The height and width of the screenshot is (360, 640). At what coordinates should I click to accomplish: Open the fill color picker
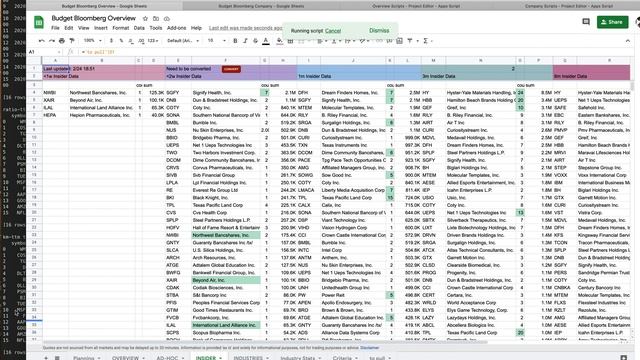pyautogui.click(x=280, y=41)
